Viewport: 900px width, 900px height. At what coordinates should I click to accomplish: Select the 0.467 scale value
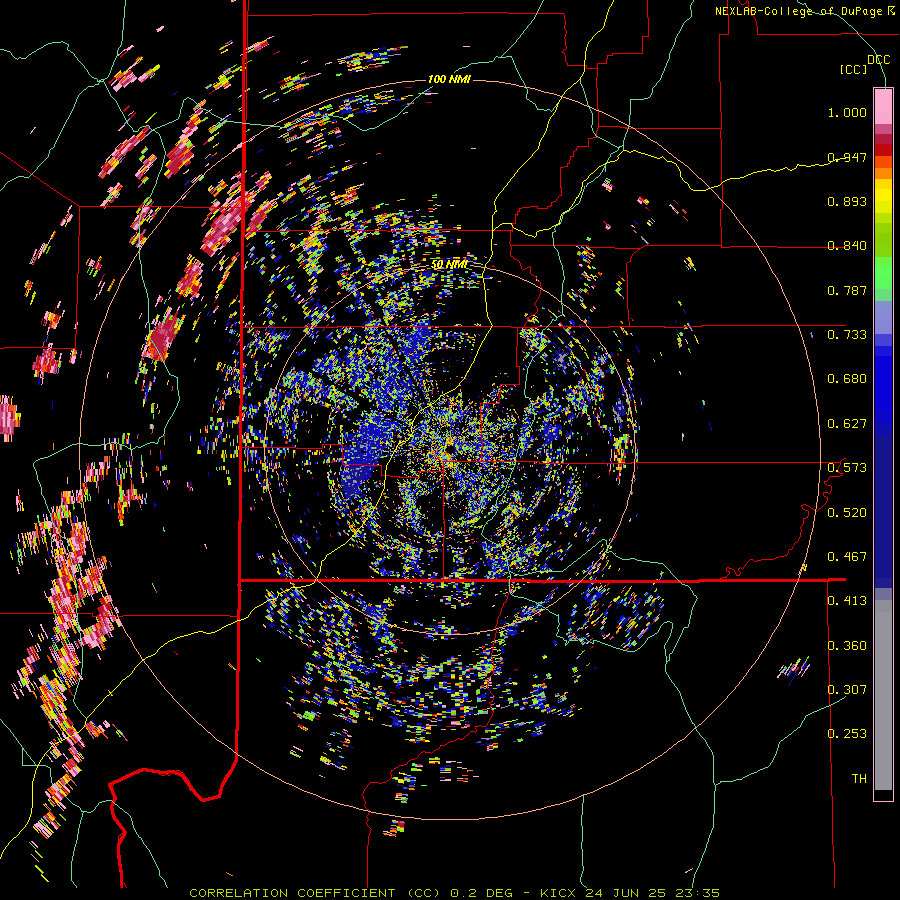click(x=847, y=557)
